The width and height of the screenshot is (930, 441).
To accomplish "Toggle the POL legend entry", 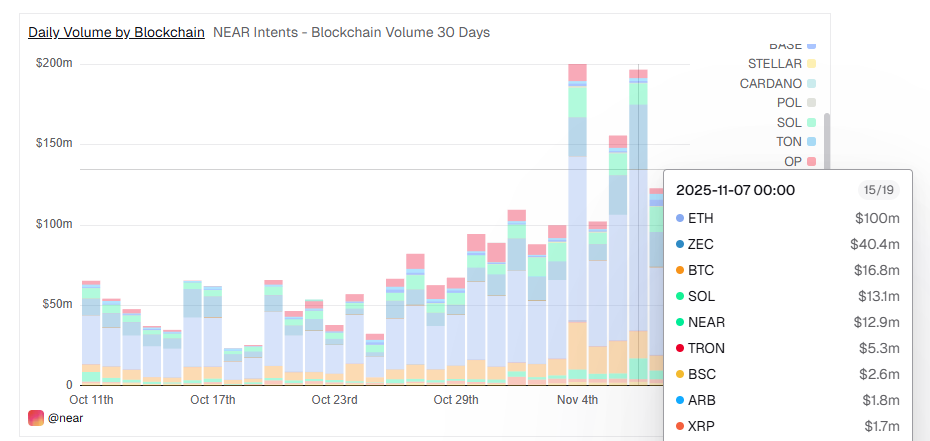I will [x=789, y=103].
